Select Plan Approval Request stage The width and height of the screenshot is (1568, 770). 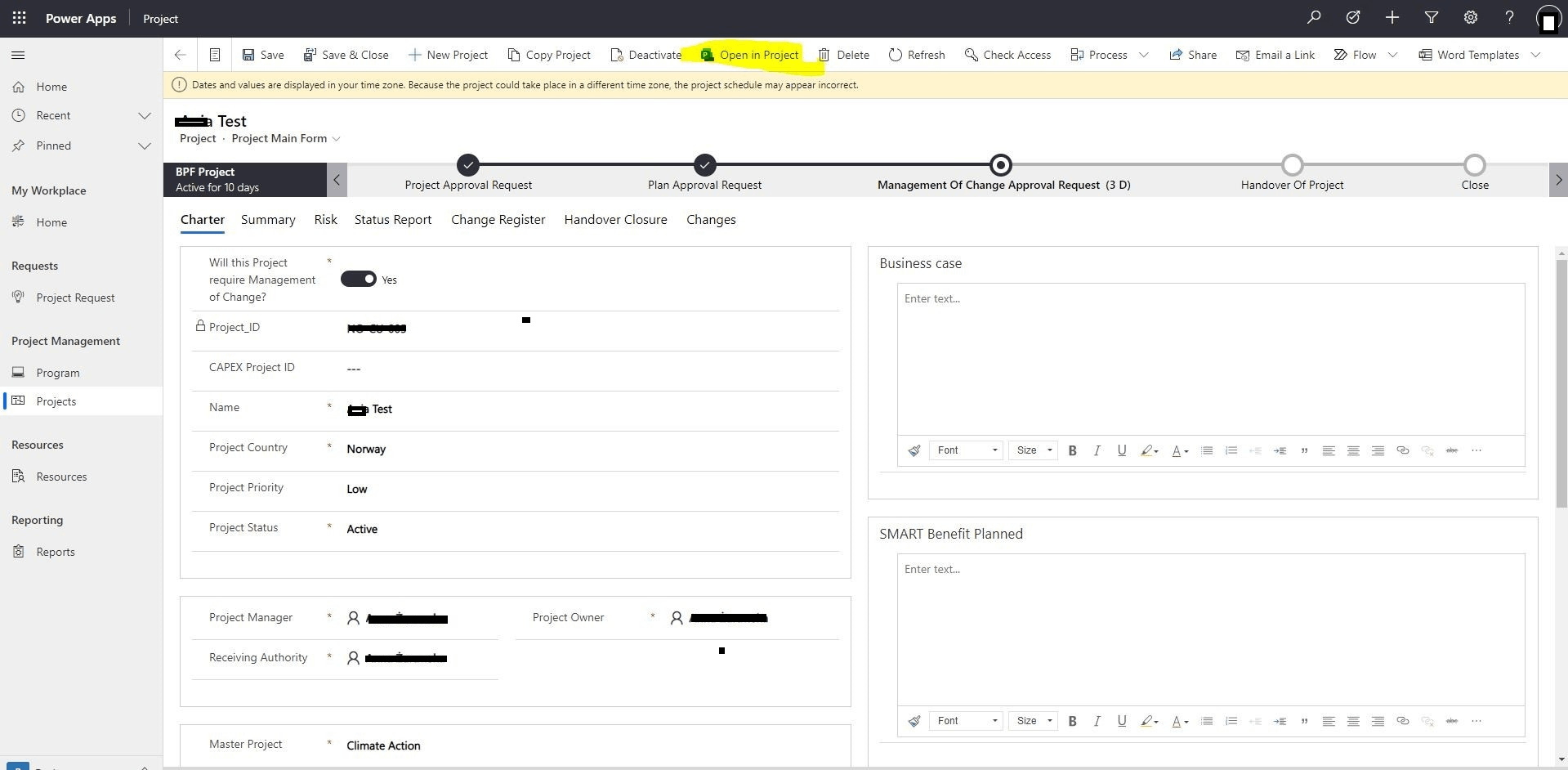coord(704,165)
